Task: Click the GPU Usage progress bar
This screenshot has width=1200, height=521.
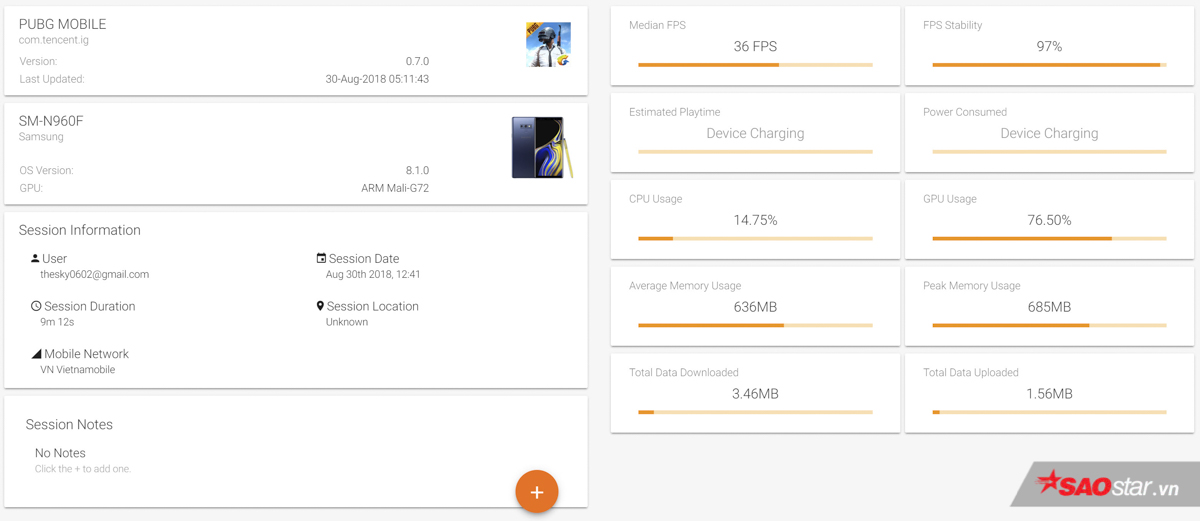Action: 1049,239
